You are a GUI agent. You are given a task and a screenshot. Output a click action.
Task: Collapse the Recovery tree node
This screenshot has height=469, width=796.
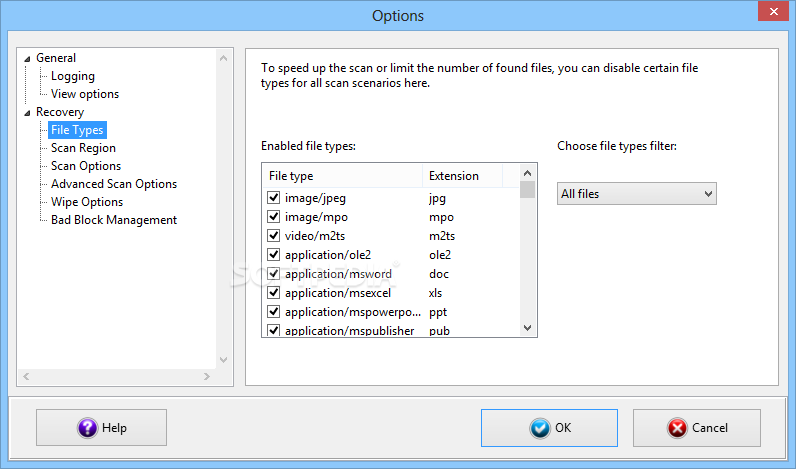click(x=27, y=113)
